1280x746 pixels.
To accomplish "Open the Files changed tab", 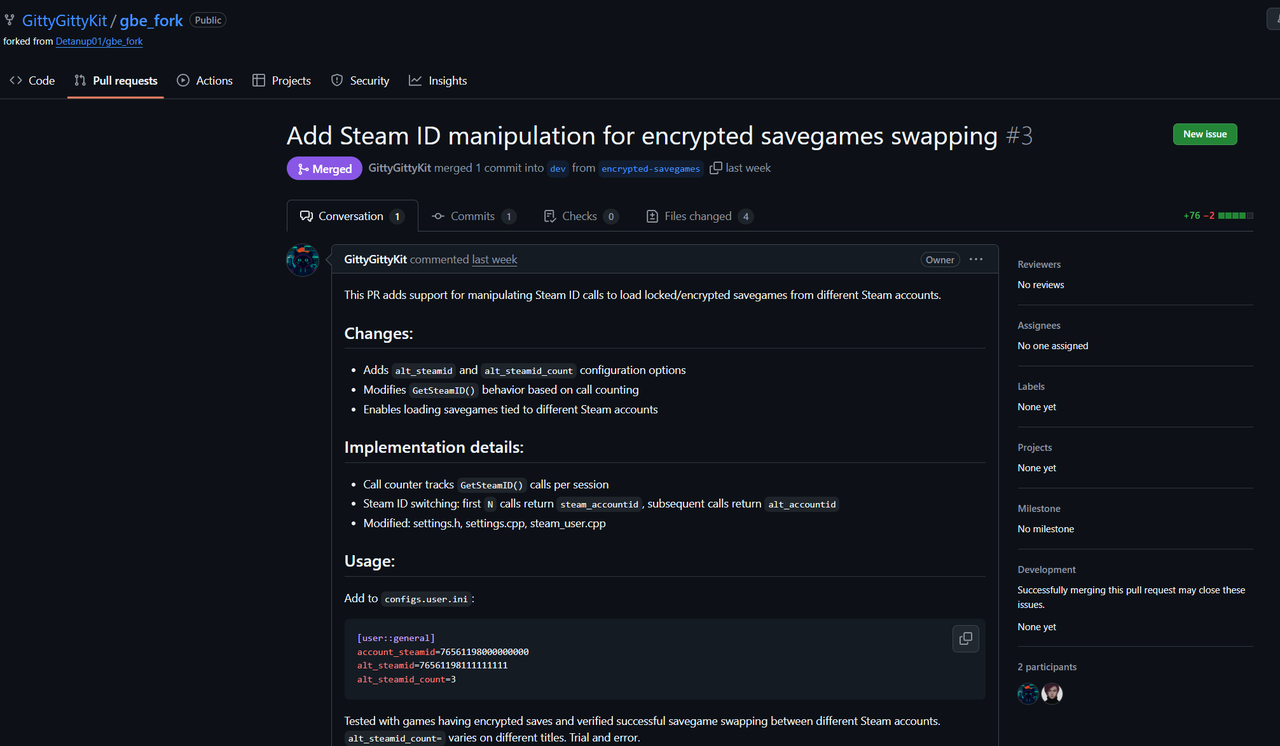I will pos(700,216).
